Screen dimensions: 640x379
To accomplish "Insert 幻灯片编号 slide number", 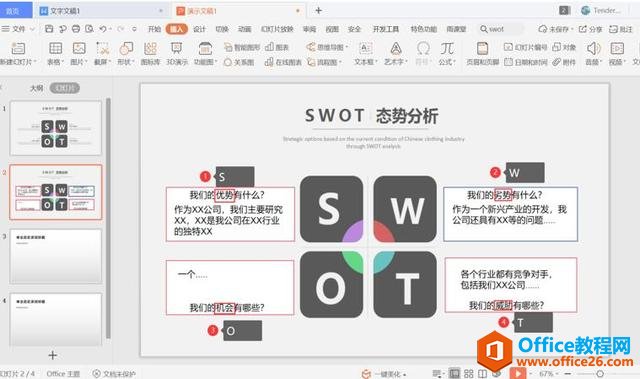I will tap(525, 47).
